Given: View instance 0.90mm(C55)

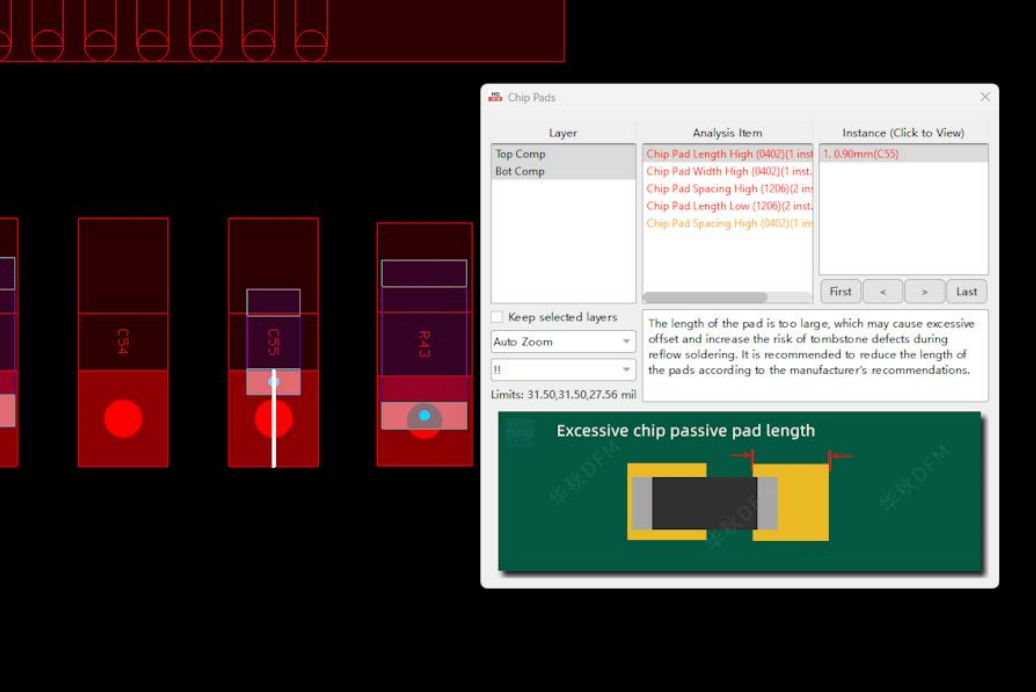Looking at the screenshot, I should click(x=861, y=154).
